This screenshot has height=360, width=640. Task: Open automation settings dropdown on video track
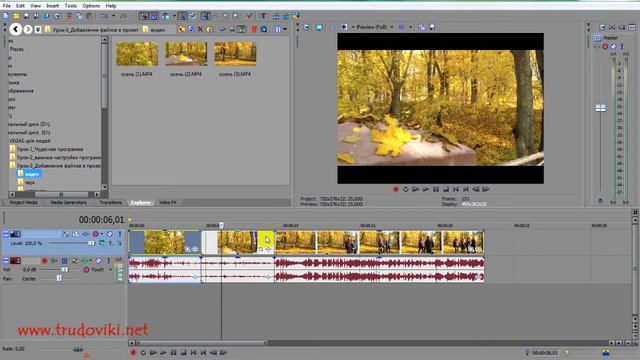(x=102, y=234)
